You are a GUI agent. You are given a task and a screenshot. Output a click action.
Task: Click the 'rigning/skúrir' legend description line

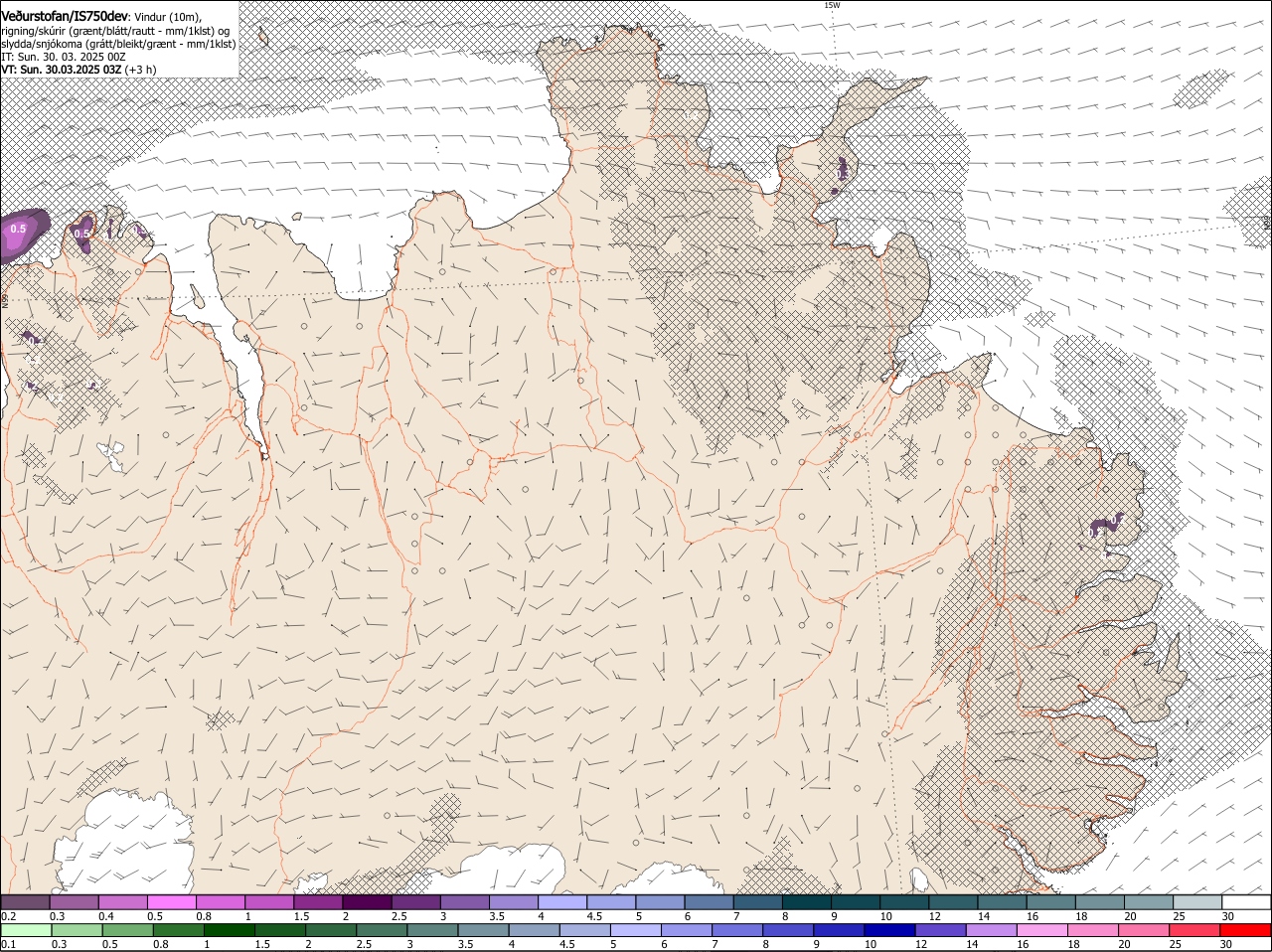(x=117, y=30)
